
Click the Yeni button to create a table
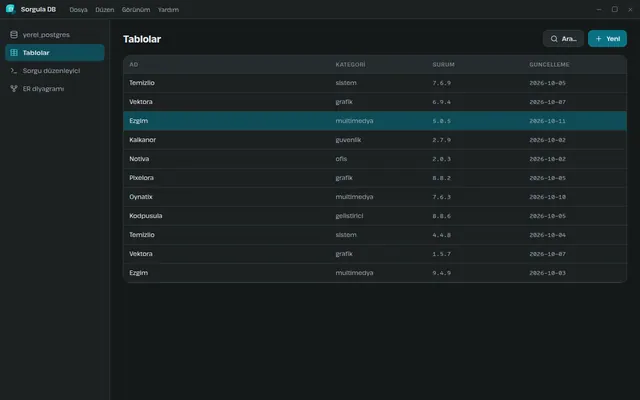click(x=607, y=39)
